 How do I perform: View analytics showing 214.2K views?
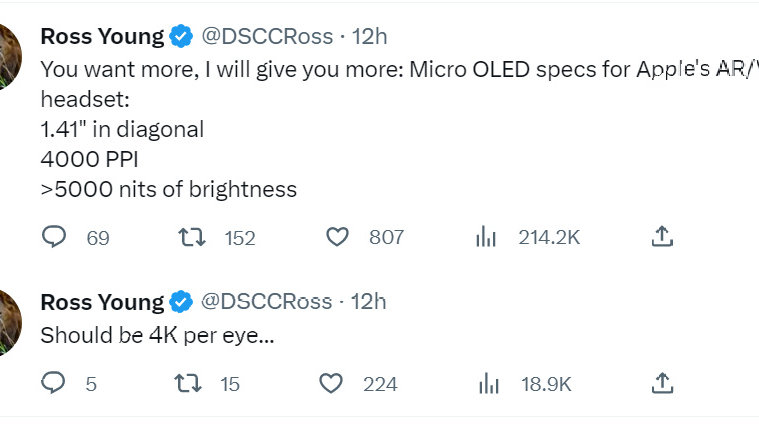coord(486,237)
